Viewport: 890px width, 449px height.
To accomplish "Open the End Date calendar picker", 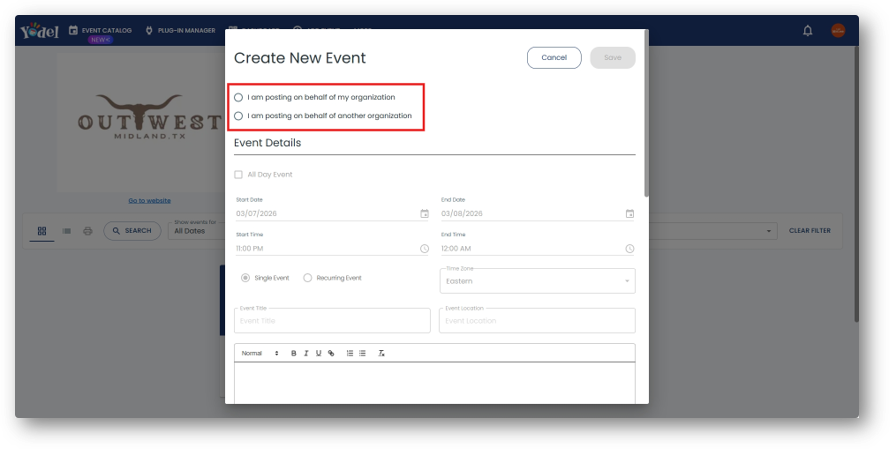I will 629,214.
